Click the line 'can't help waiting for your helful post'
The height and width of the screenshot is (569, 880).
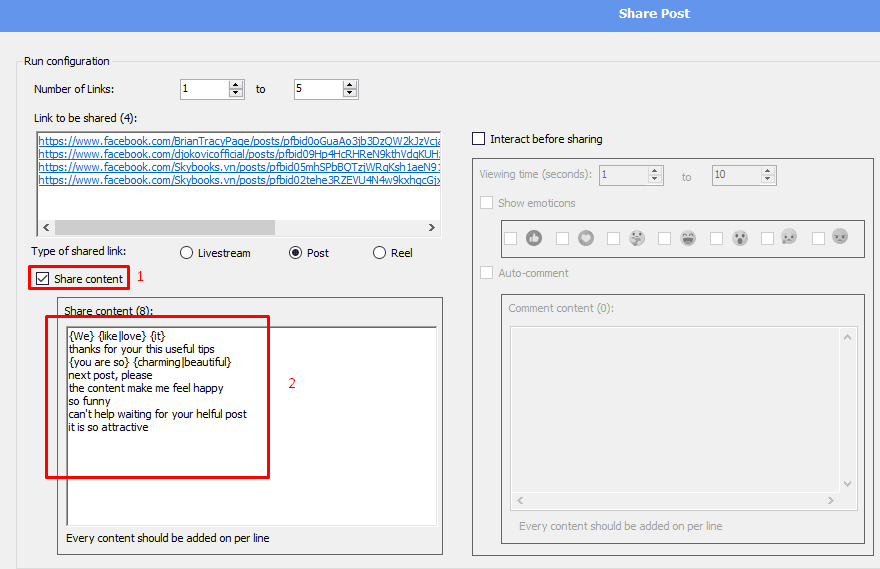[x=158, y=414]
